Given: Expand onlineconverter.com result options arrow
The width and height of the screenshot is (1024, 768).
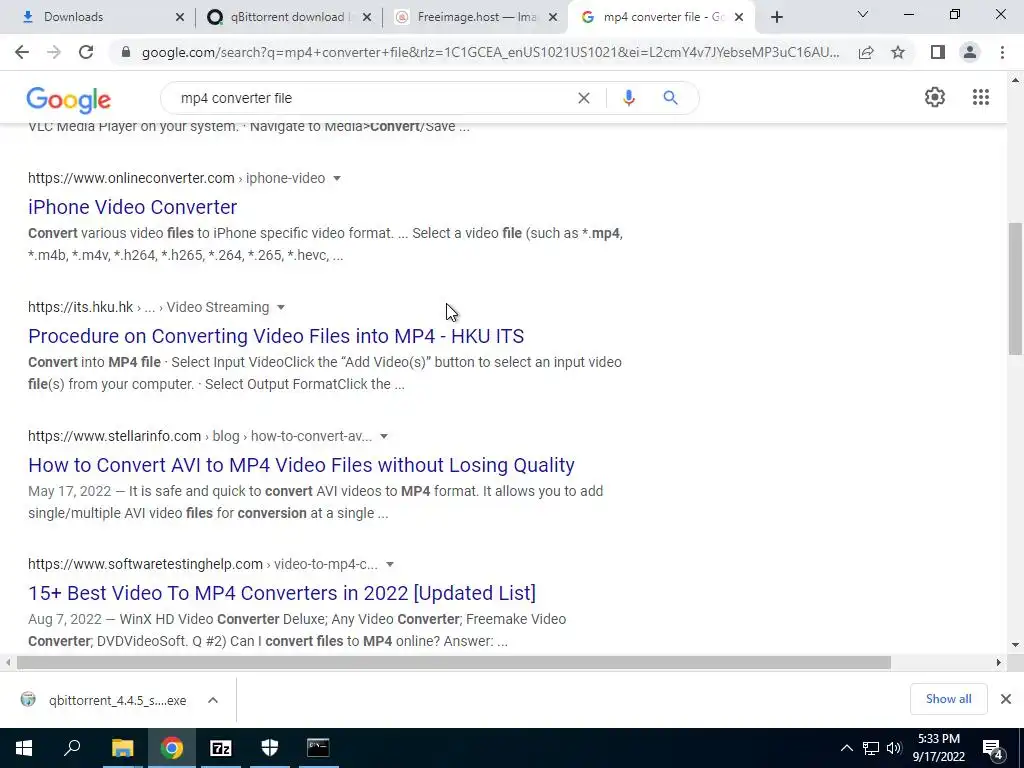Looking at the screenshot, I should pos(337,178).
